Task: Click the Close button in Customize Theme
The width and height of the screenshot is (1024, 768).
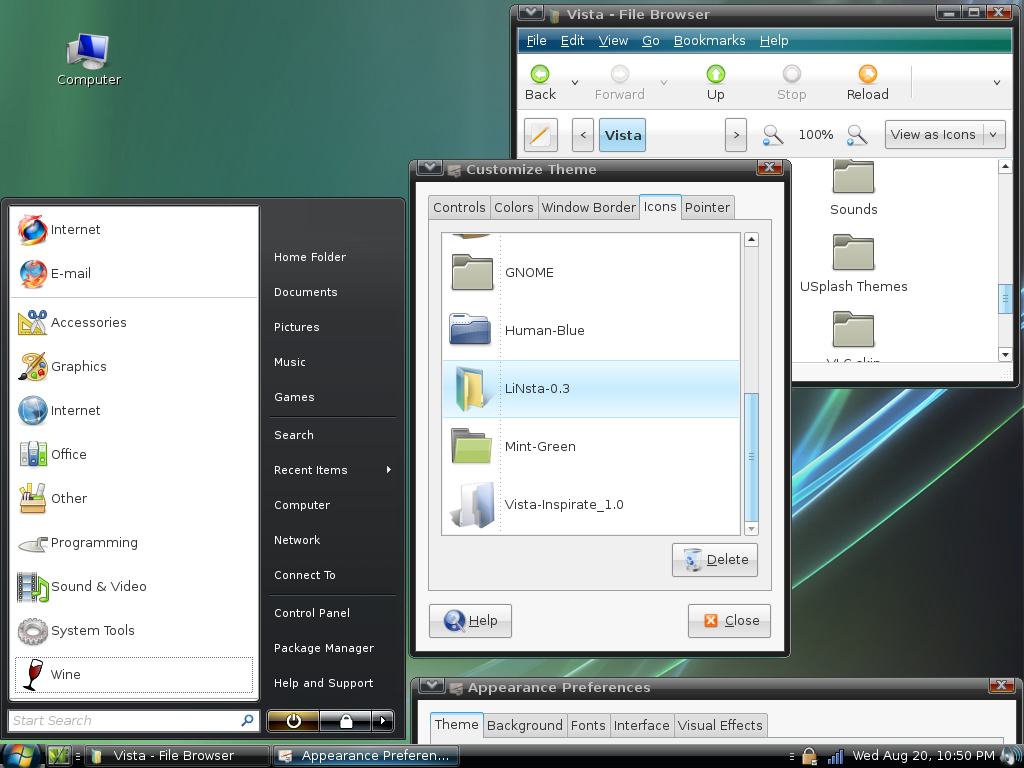Action: pyautogui.click(x=729, y=620)
